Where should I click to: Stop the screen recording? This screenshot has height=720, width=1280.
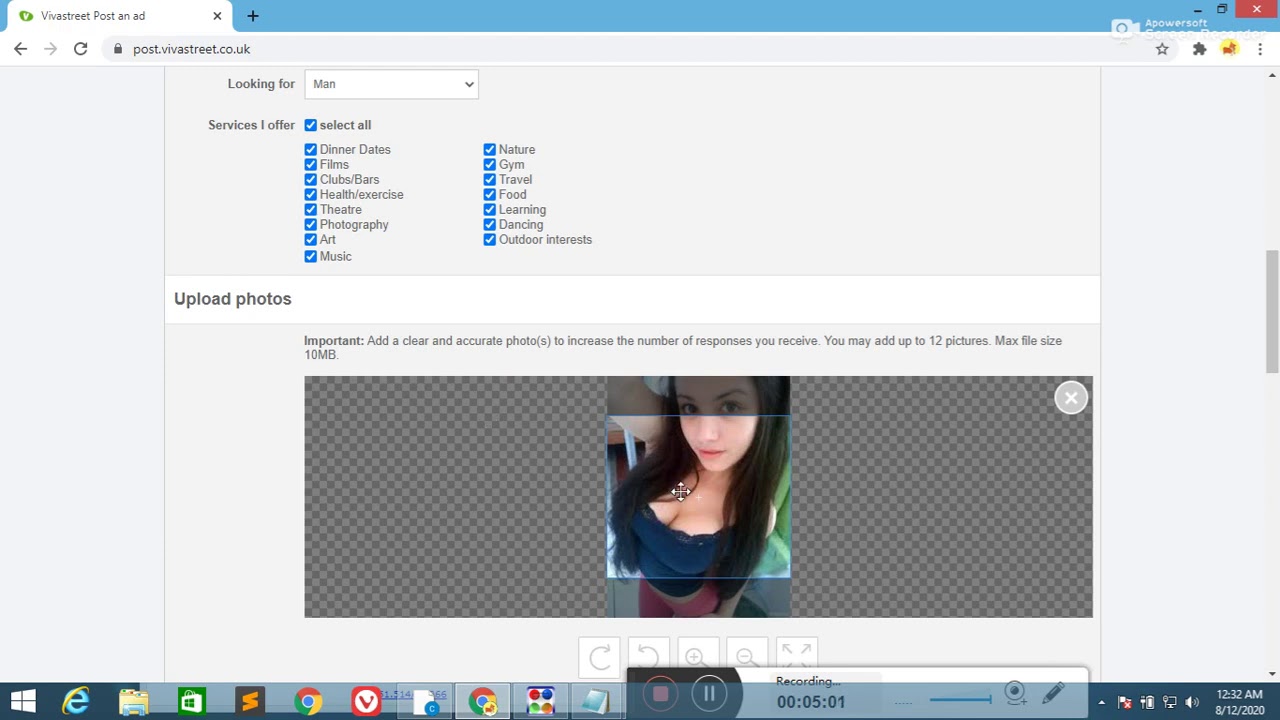coord(660,694)
